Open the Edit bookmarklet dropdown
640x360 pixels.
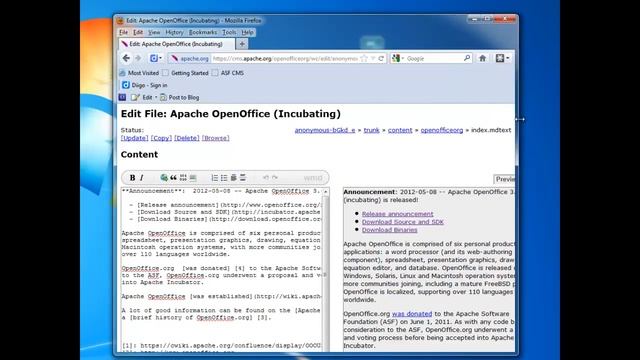pyautogui.click(x=156, y=97)
